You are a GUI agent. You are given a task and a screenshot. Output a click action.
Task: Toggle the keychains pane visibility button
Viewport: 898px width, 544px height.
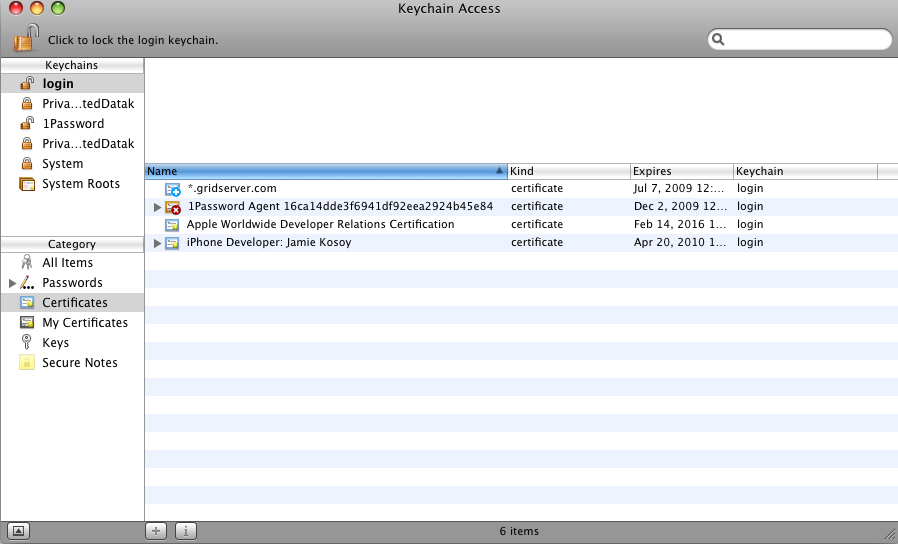click(19, 532)
